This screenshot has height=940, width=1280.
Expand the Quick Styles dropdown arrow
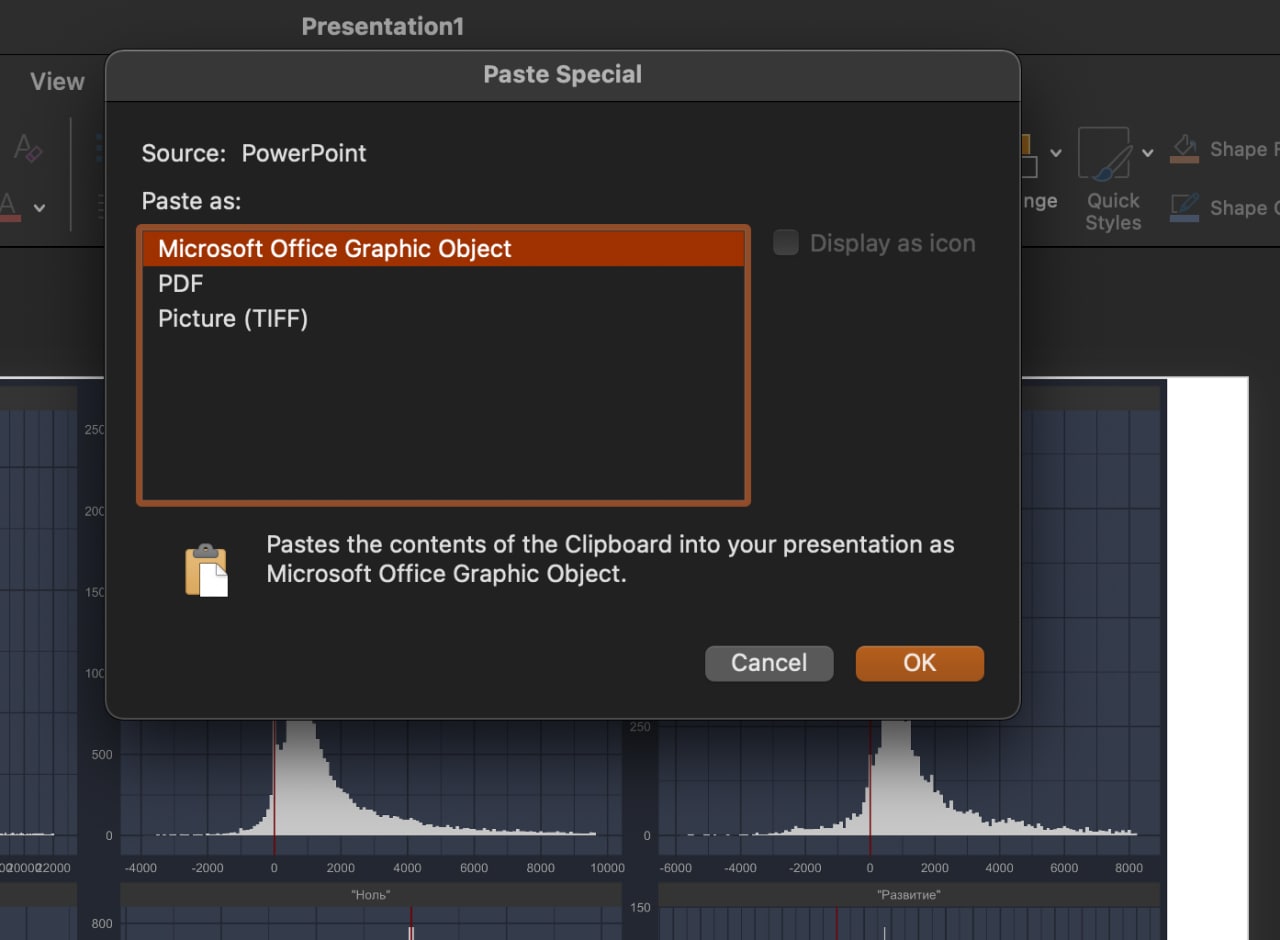1148,153
